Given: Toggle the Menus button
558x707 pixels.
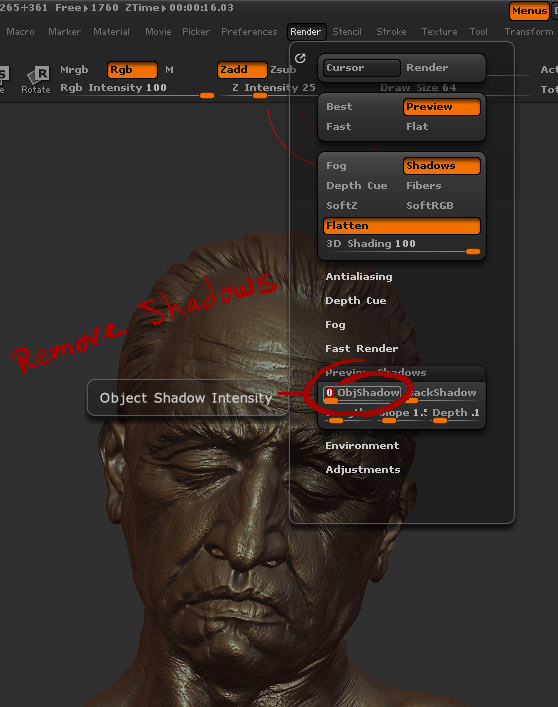Looking at the screenshot, I should pos(529,10).
